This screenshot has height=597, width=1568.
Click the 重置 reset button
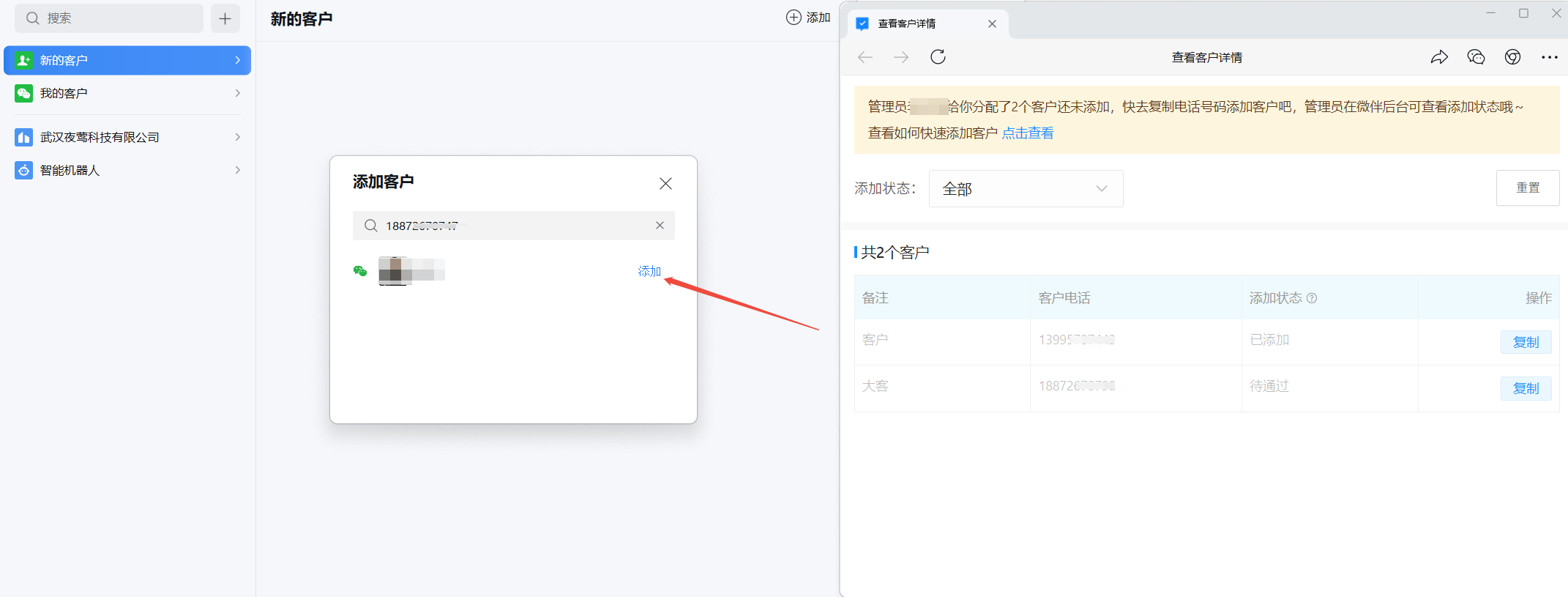(1528, 188)
